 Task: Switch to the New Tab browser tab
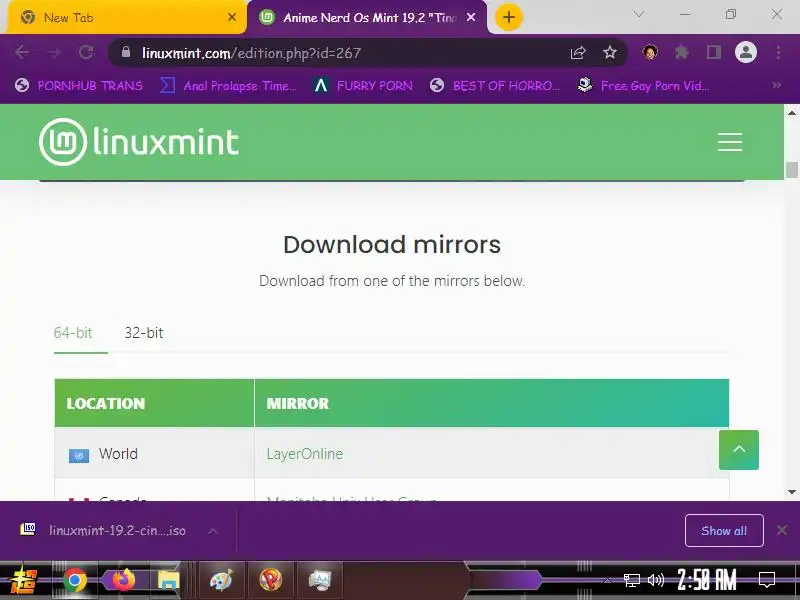tap(127, 17)
